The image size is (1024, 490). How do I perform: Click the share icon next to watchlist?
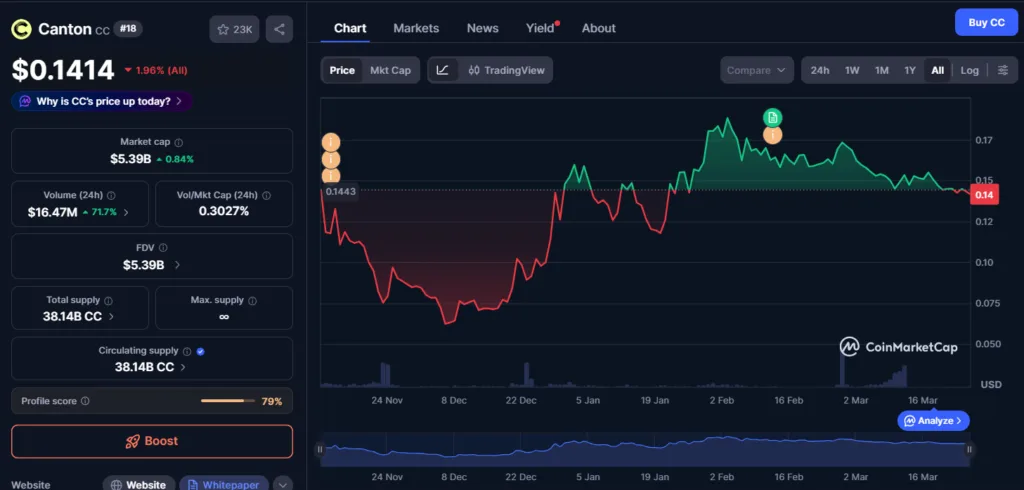[x=278, y=29]
